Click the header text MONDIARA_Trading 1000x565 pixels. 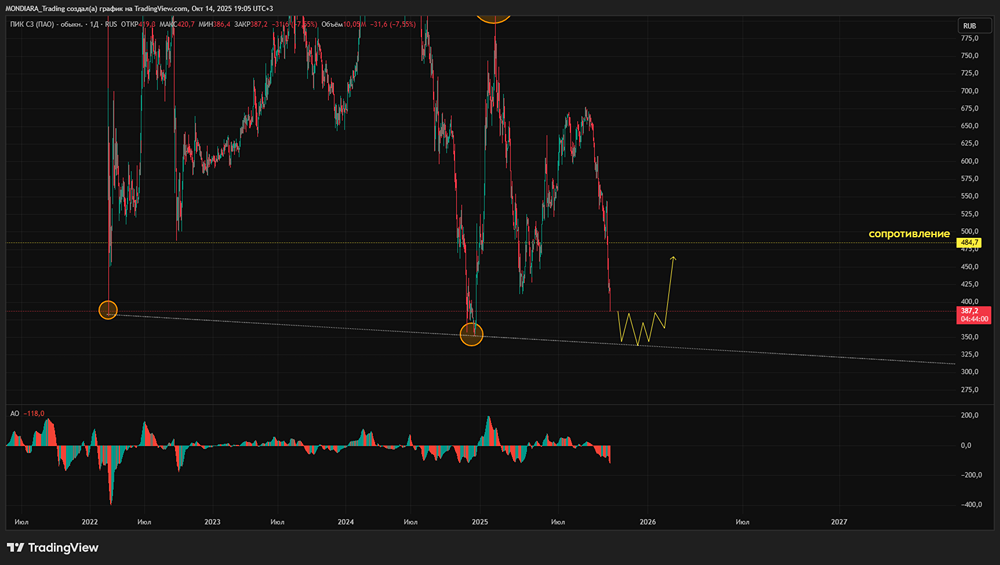point(35,8)
